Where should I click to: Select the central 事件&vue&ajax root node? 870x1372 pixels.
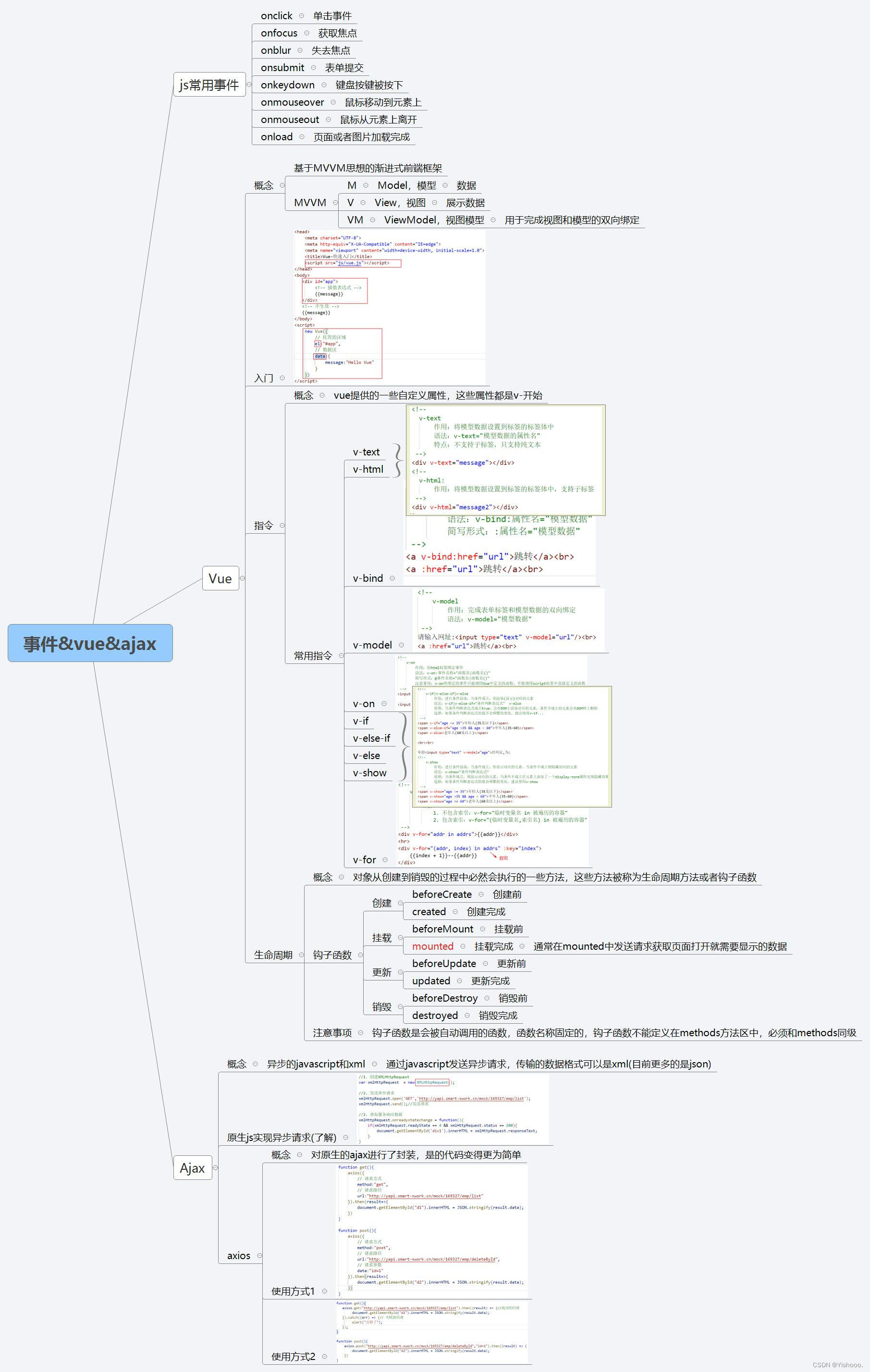(90, 643)
